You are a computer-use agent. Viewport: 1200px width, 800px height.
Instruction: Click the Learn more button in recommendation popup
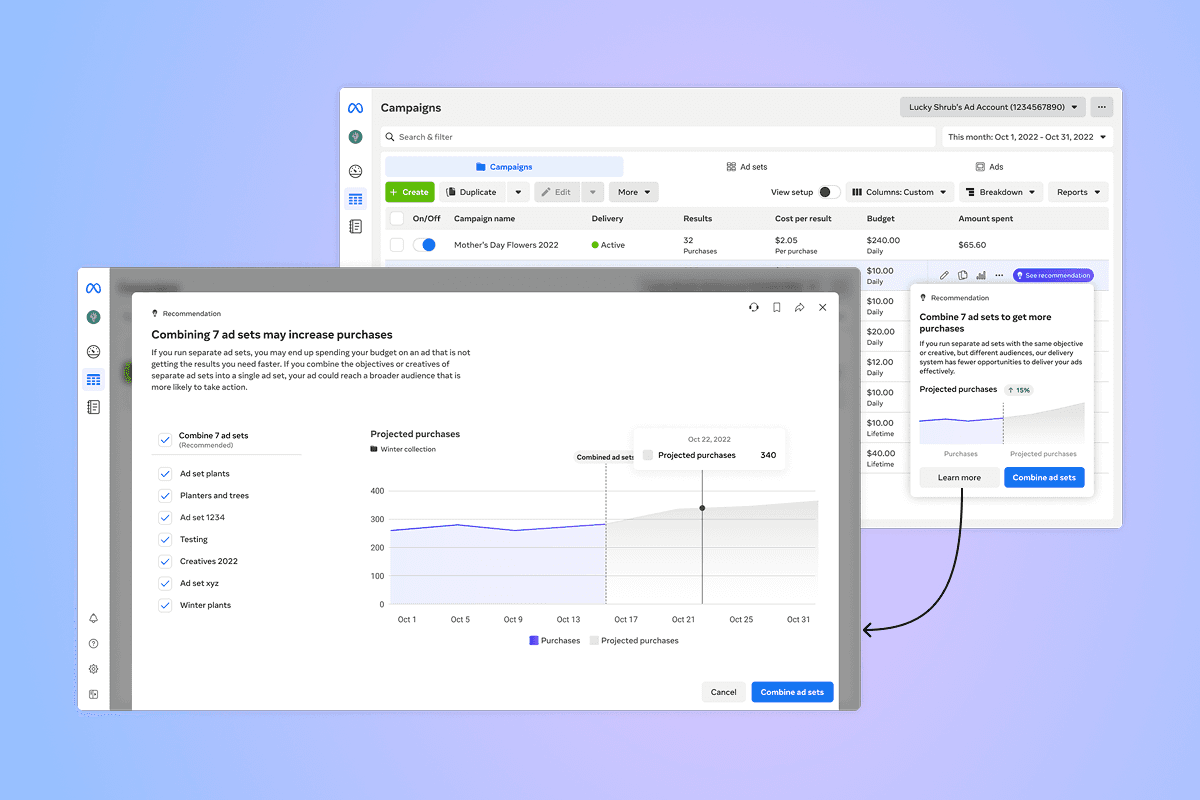pos(958,477)
